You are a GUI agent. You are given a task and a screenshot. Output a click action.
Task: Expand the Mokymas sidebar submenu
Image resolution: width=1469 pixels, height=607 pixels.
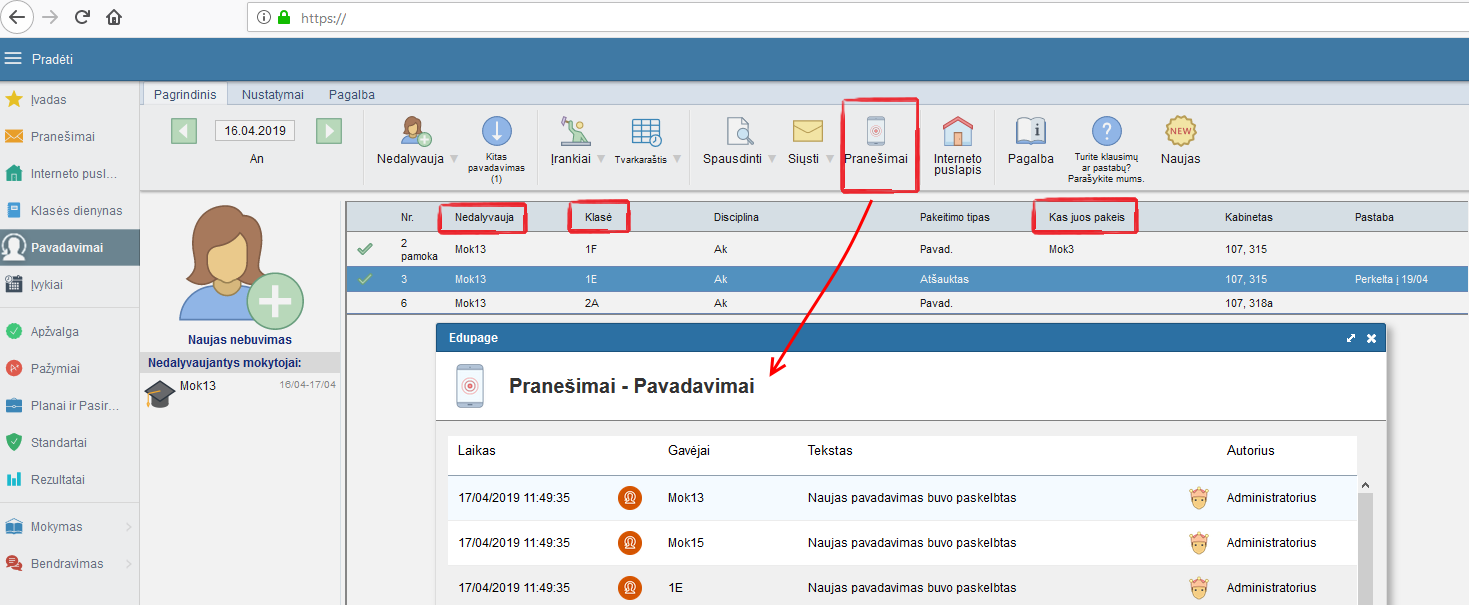point(126,527)
